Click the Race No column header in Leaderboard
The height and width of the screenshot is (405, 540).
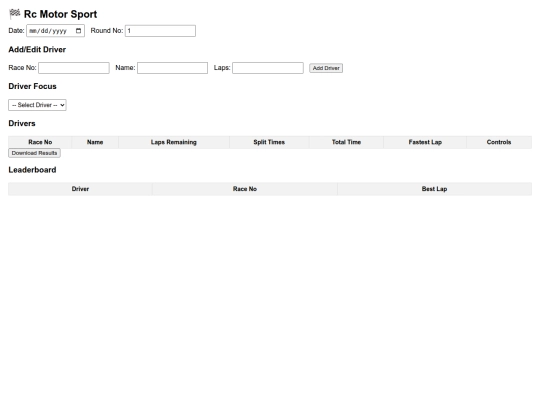pos(245,189)
